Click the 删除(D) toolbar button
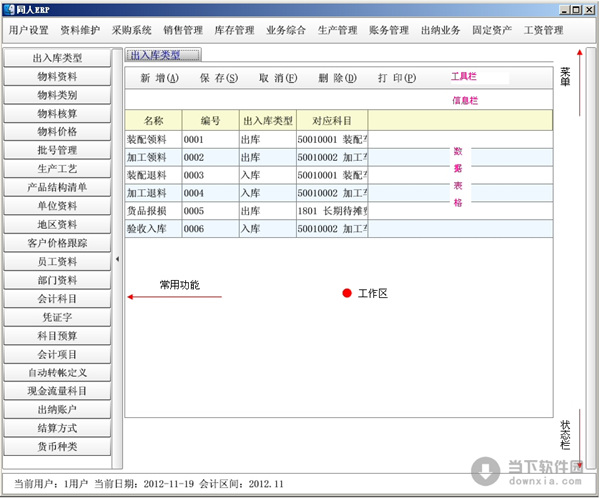 coord(337,78)
